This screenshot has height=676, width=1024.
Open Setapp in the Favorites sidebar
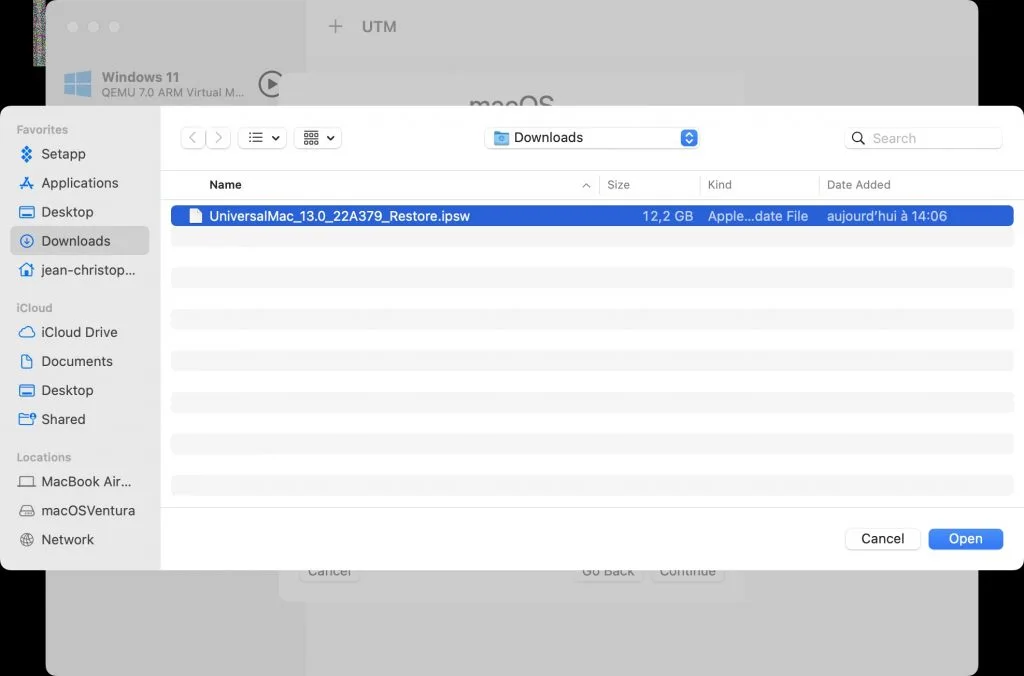63,154
